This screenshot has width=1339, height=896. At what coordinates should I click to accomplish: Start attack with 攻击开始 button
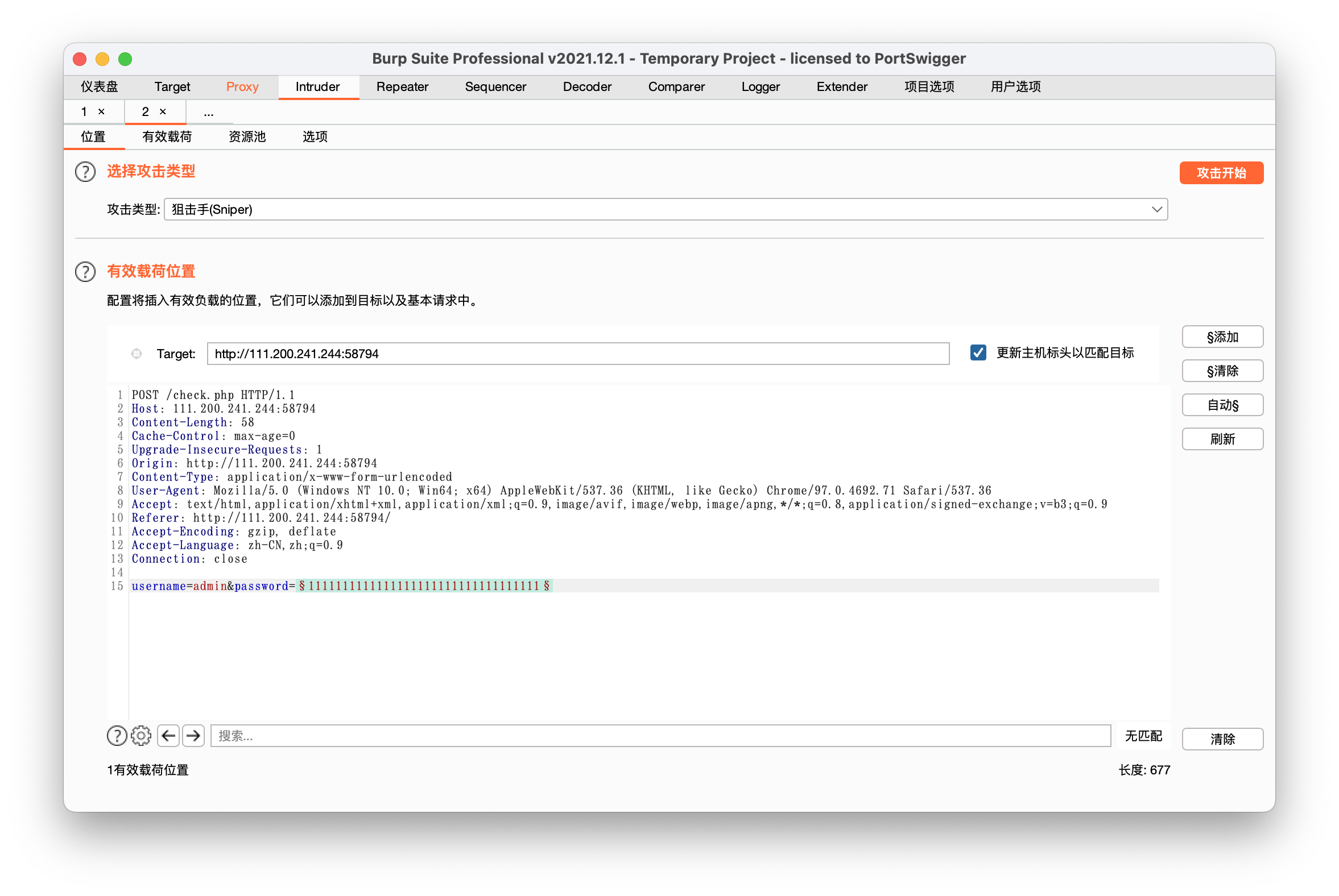tap(1222, 173)
